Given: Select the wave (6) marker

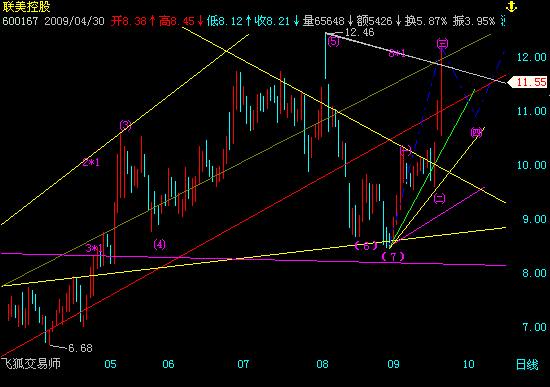Looking at the screenshot, I should point(366,246).
